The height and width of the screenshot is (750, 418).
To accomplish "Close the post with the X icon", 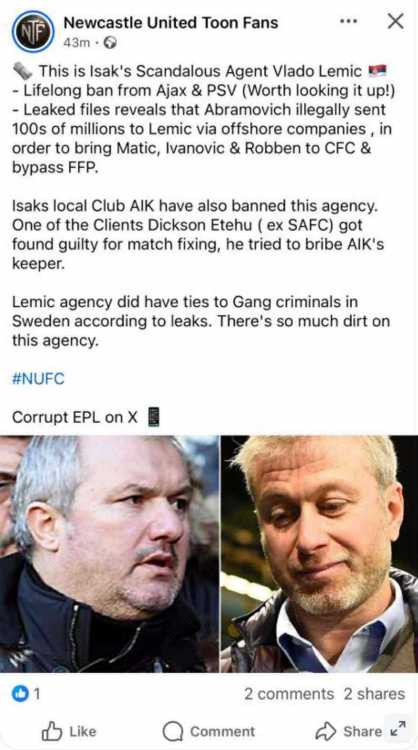I will click(396, 21).
